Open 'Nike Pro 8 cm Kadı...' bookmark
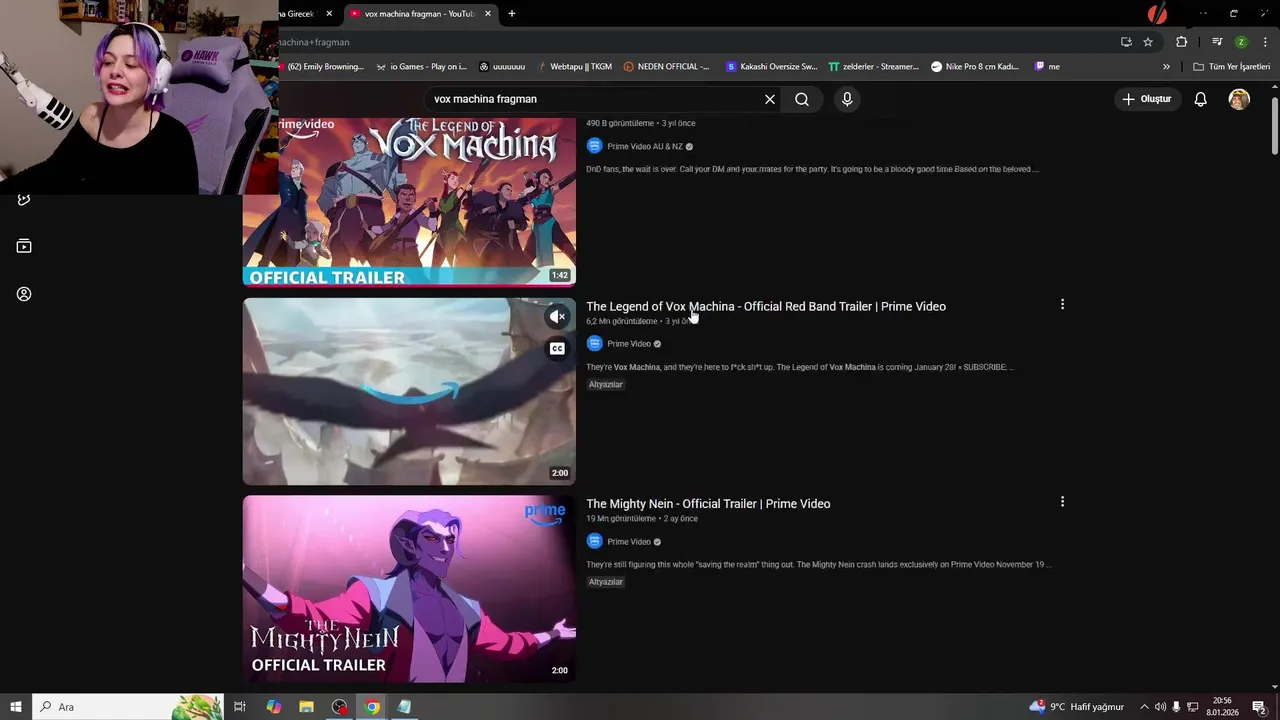The height and width of the screenshot is (720, 1280). tap(975, 67)
